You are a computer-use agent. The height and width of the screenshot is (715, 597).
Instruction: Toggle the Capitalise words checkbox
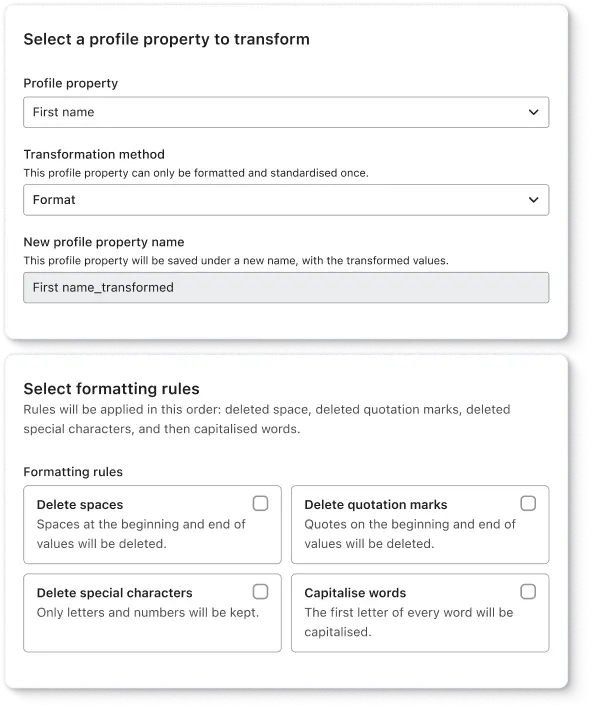coord(528,592)
